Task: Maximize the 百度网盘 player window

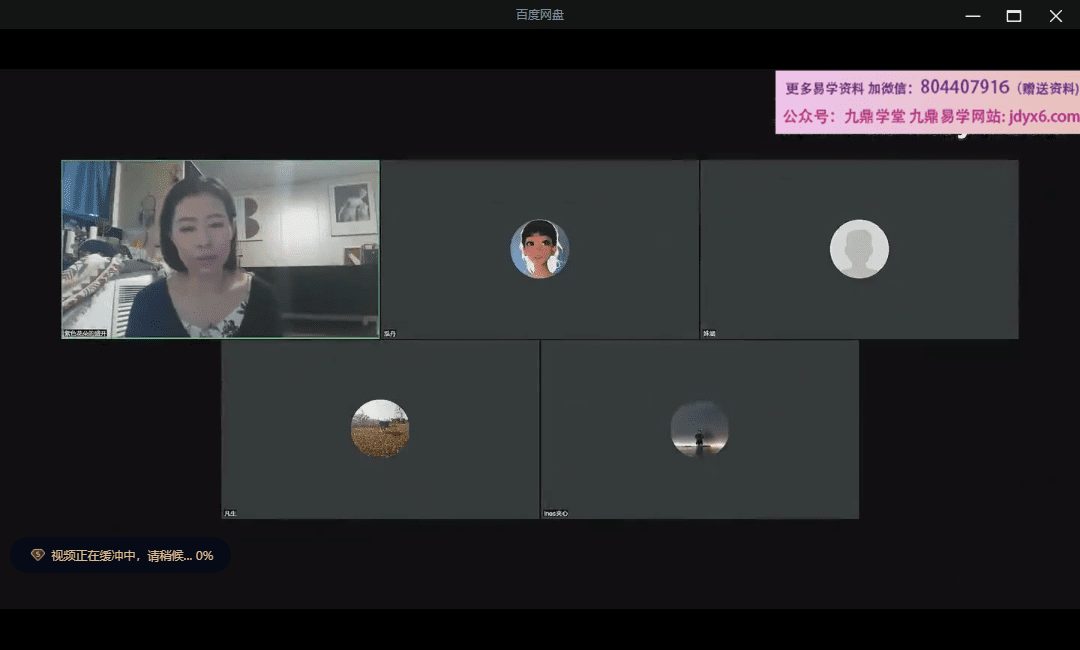Action: point(1014,15)
